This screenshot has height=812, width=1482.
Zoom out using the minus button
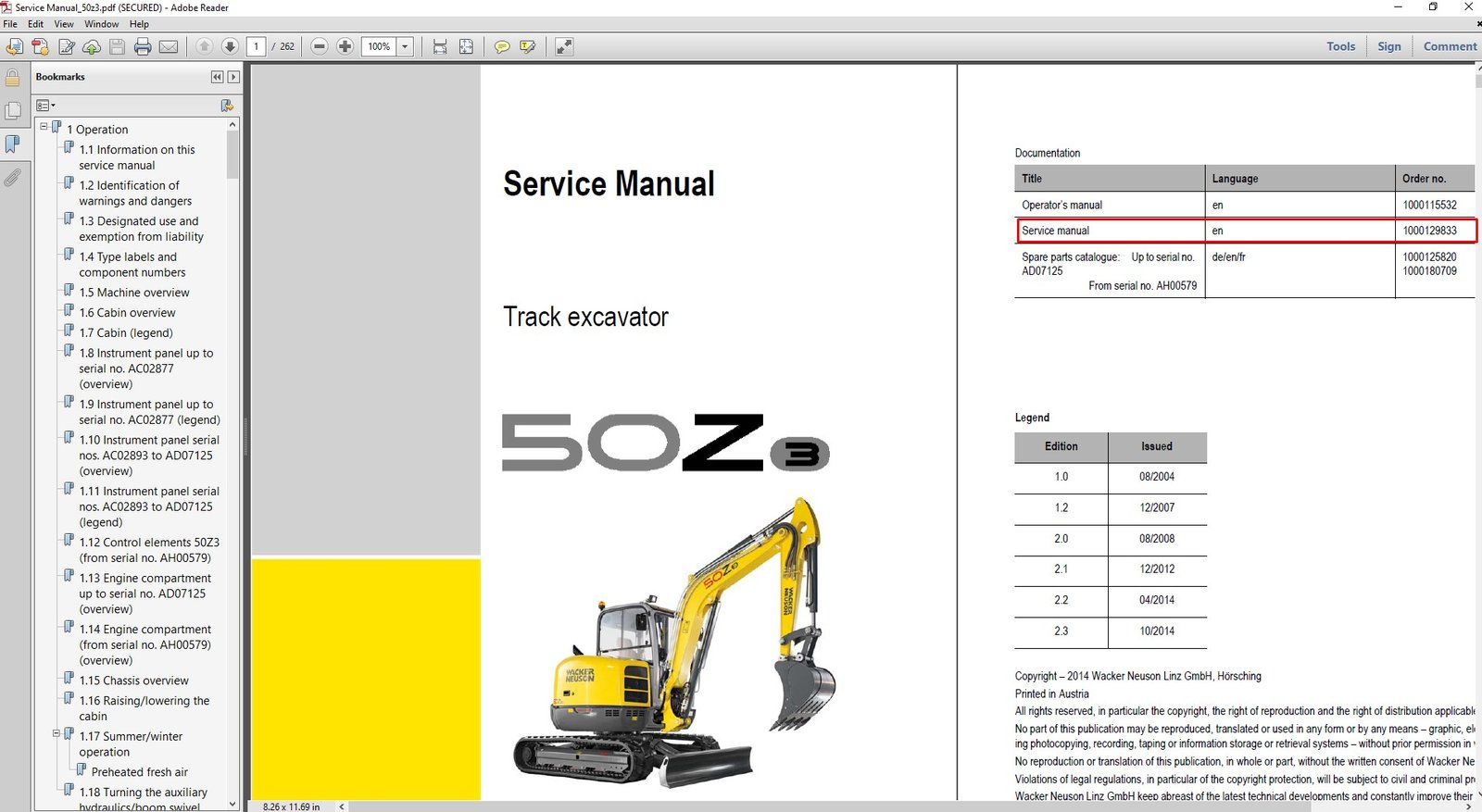(x=320, y=46)
